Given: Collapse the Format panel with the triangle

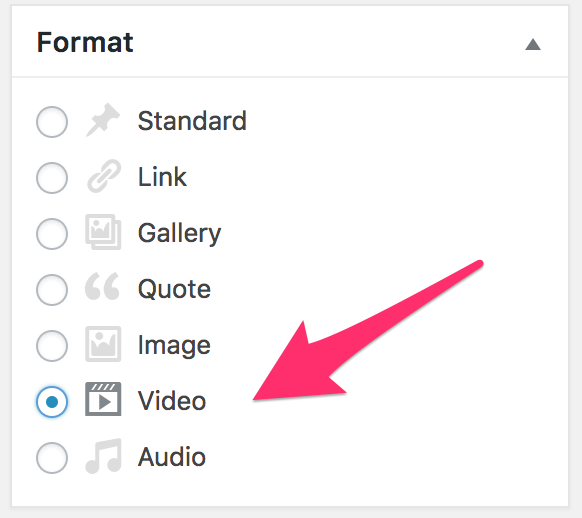Looking at the screenshot, I should click(533, 44).
